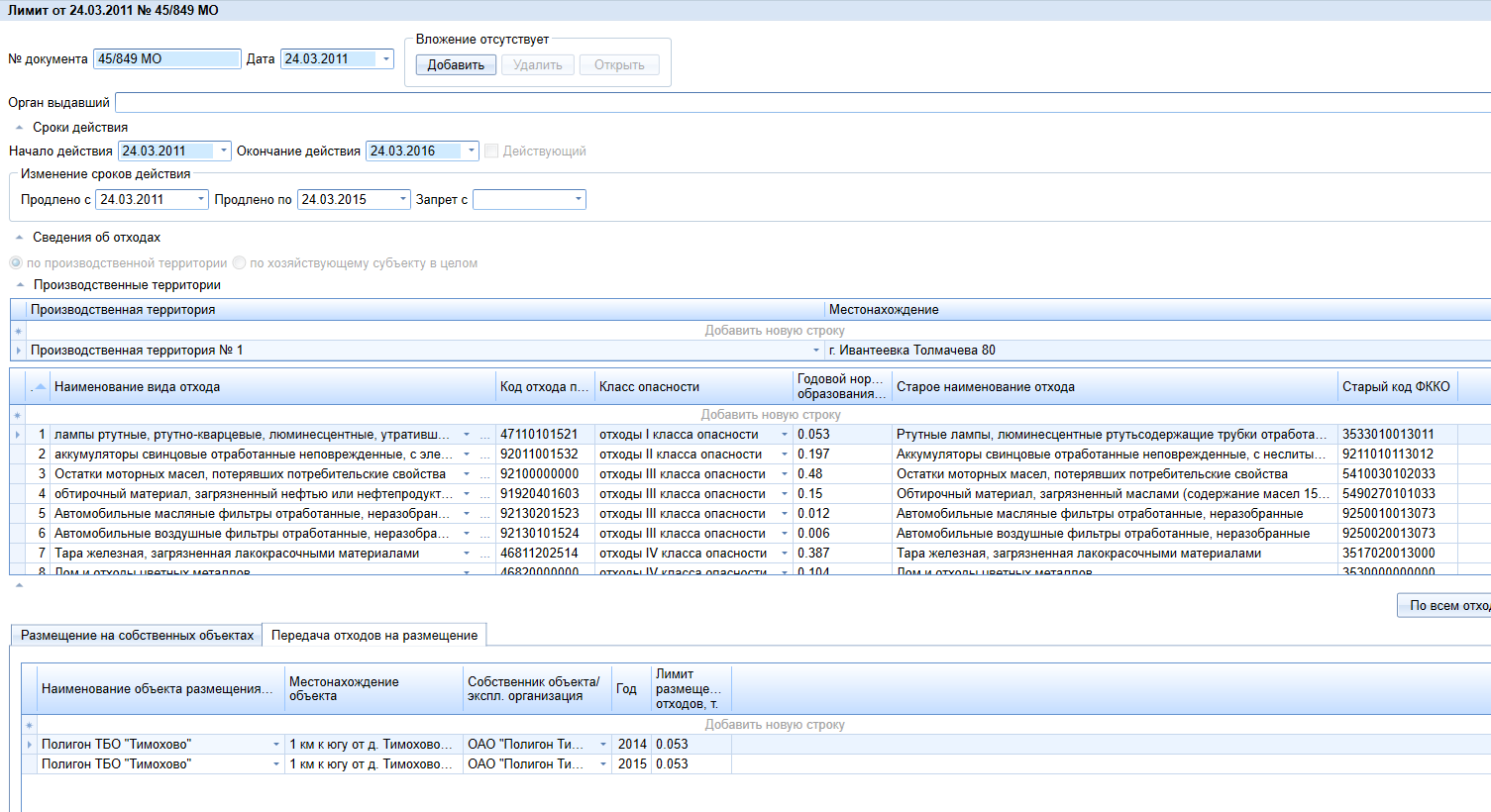Open Передача отходов на размещение tab

coord(373,636)
